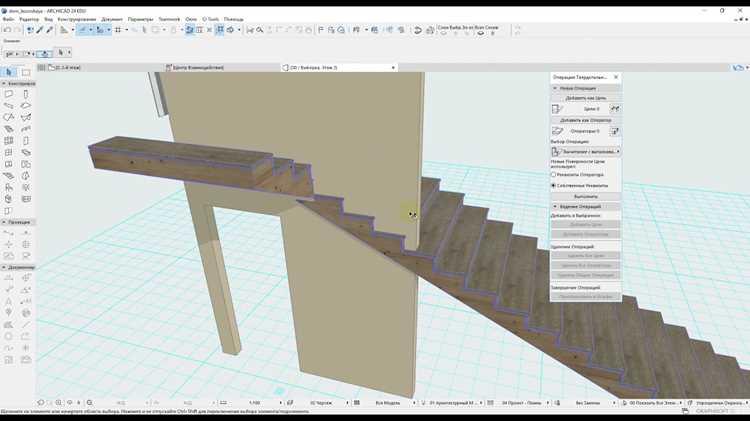Select the Marquee tool beside the Arrow
This screenshot has height=421, width=750.
tap(26, 72)
